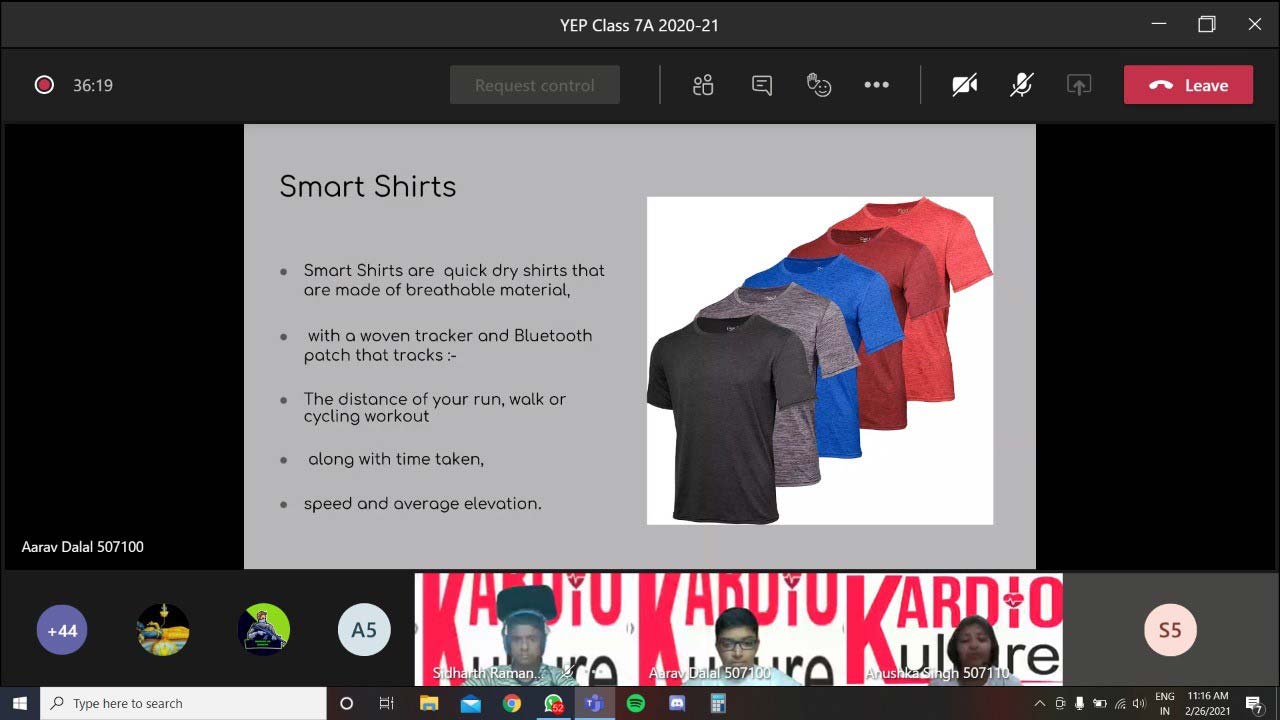Click the Windows taskbar search box

[183, 703]
